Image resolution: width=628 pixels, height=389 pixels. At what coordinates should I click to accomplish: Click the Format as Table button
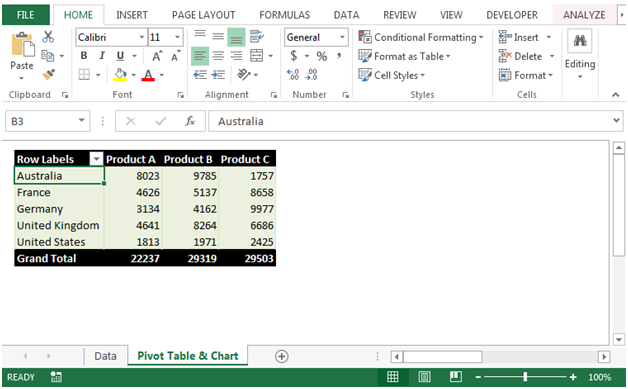404,56
